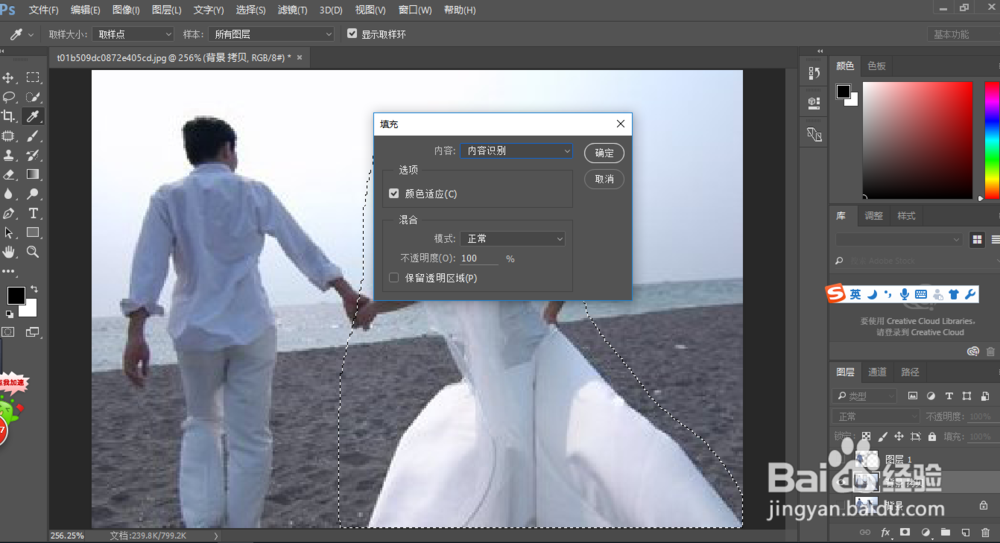Open the eyedropper tool preset picker arrow
The width and height of the screenshot is (1000, 543).
click(31, 34)
